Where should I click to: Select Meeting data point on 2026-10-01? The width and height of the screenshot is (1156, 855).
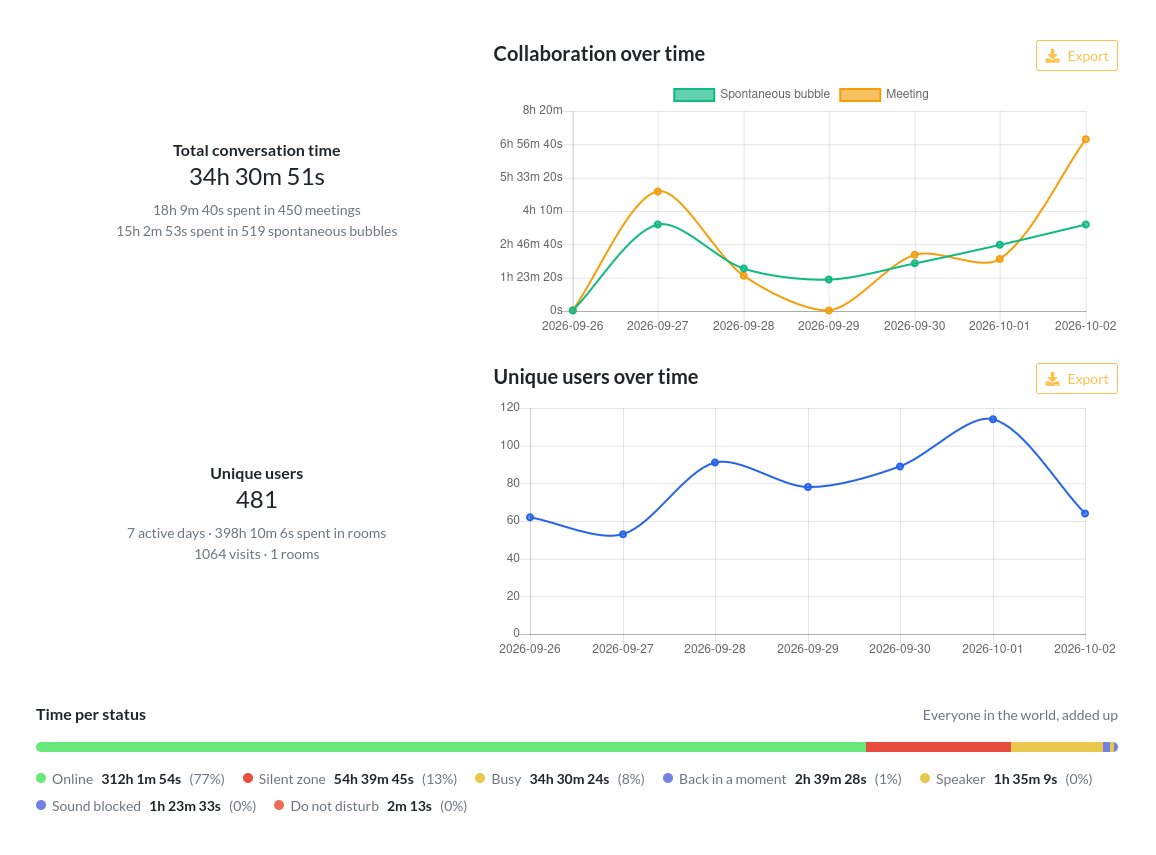1000,259
